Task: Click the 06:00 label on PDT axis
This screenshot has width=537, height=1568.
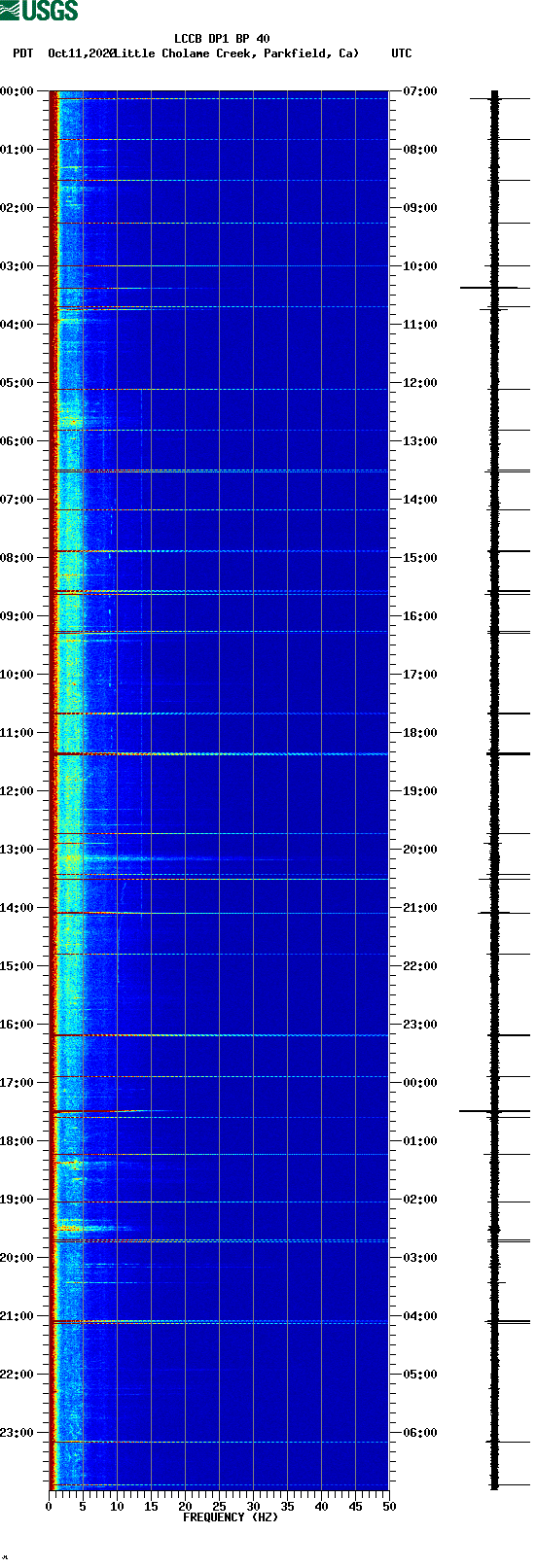Action: [18, 441]
